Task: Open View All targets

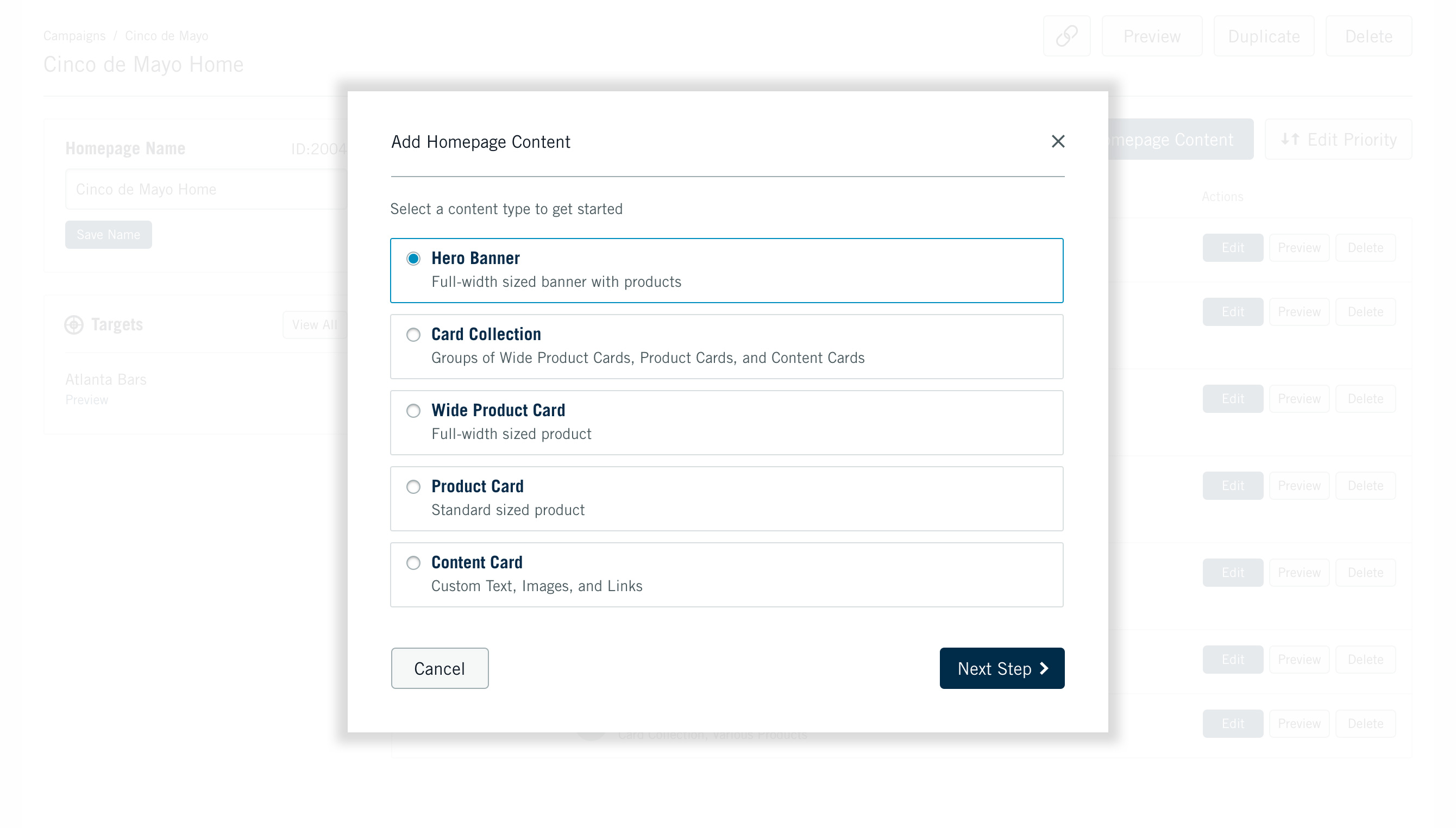Action: 315,325
